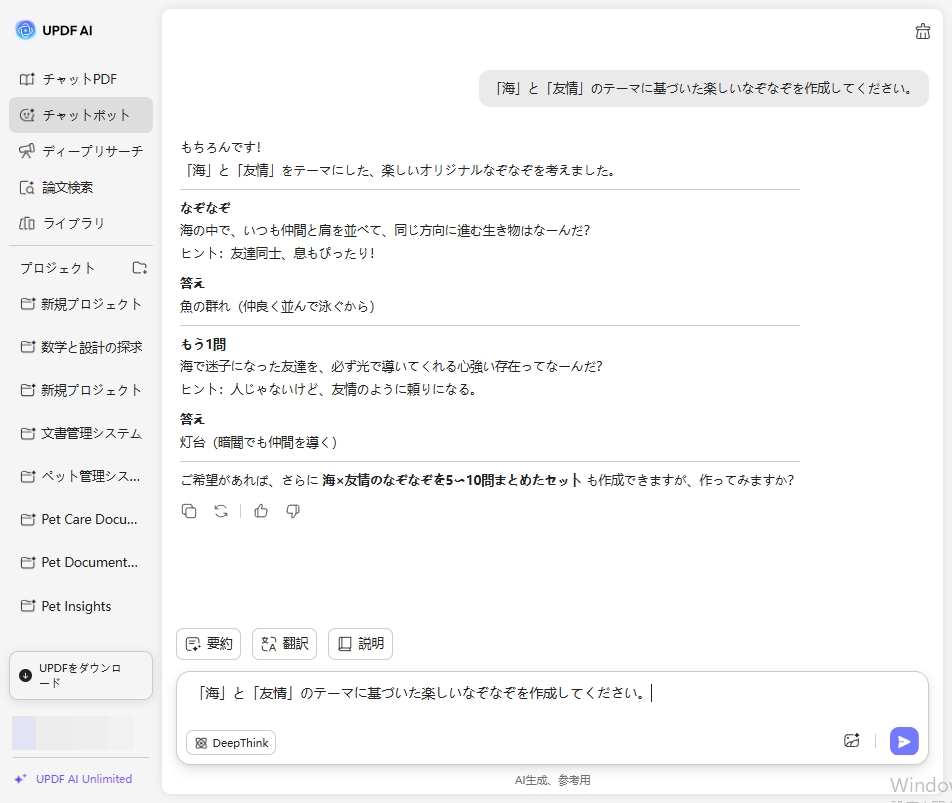Go to ライブラリ in the sidebar
This screenshot has width=952, height=803.
pos(81,223)
